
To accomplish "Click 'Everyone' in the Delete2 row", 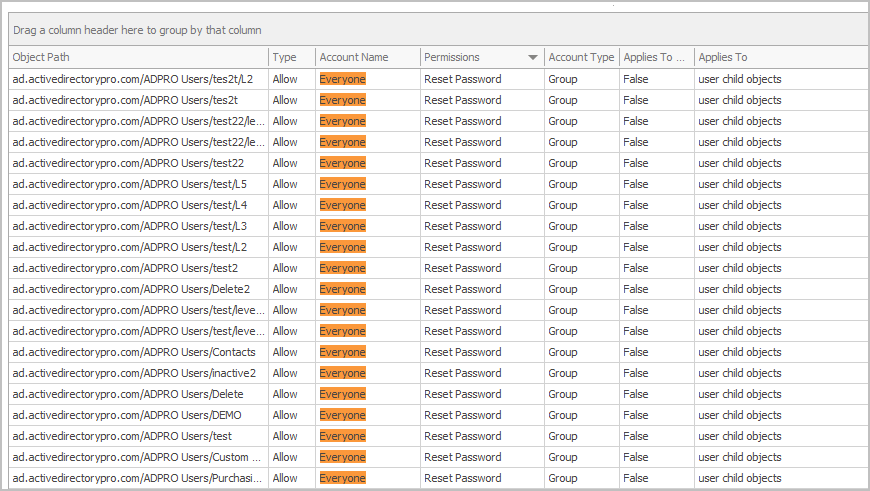I will click(342, 290).
